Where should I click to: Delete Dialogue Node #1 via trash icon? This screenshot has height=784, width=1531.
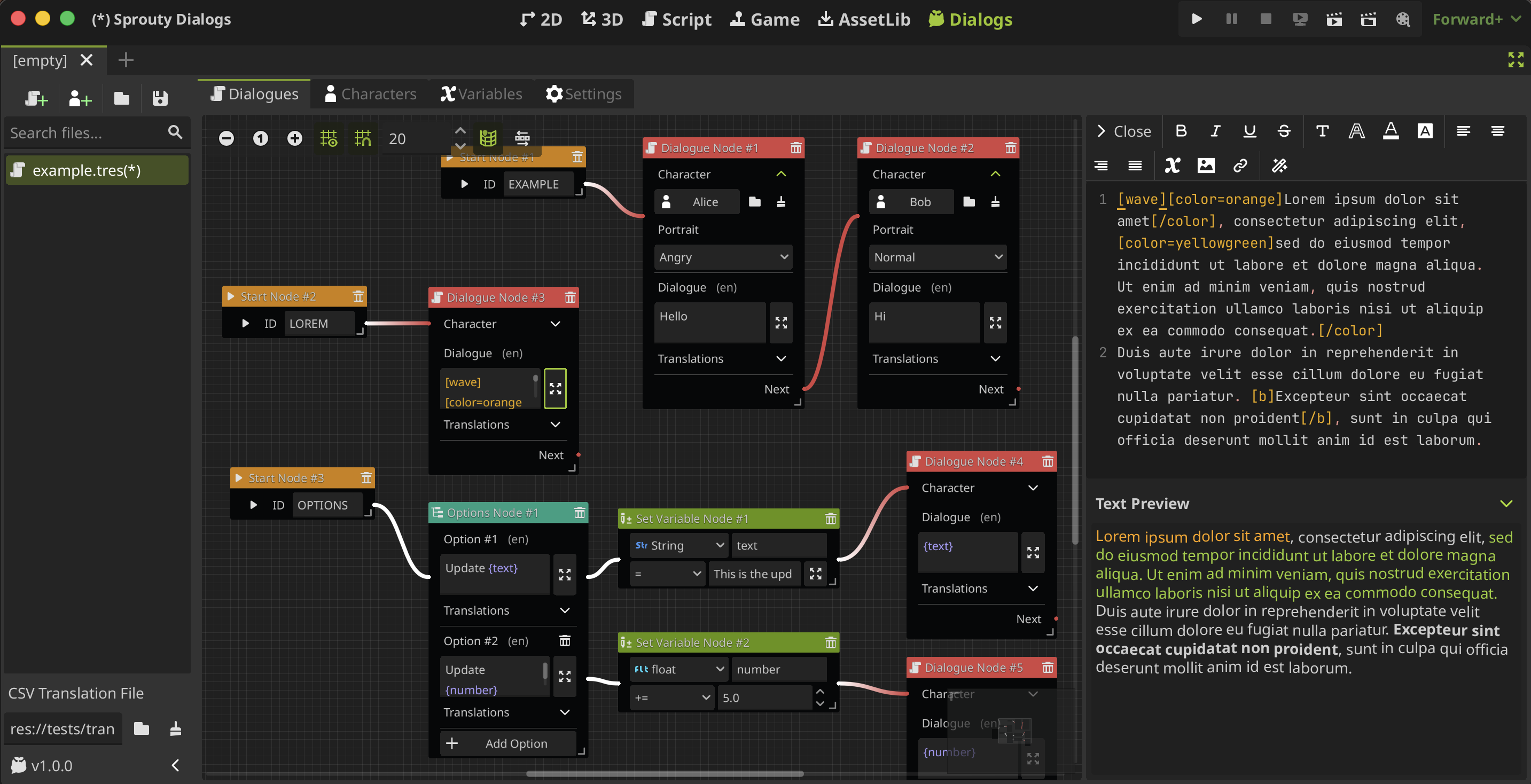pyautogui.click(x=795, y=148)
